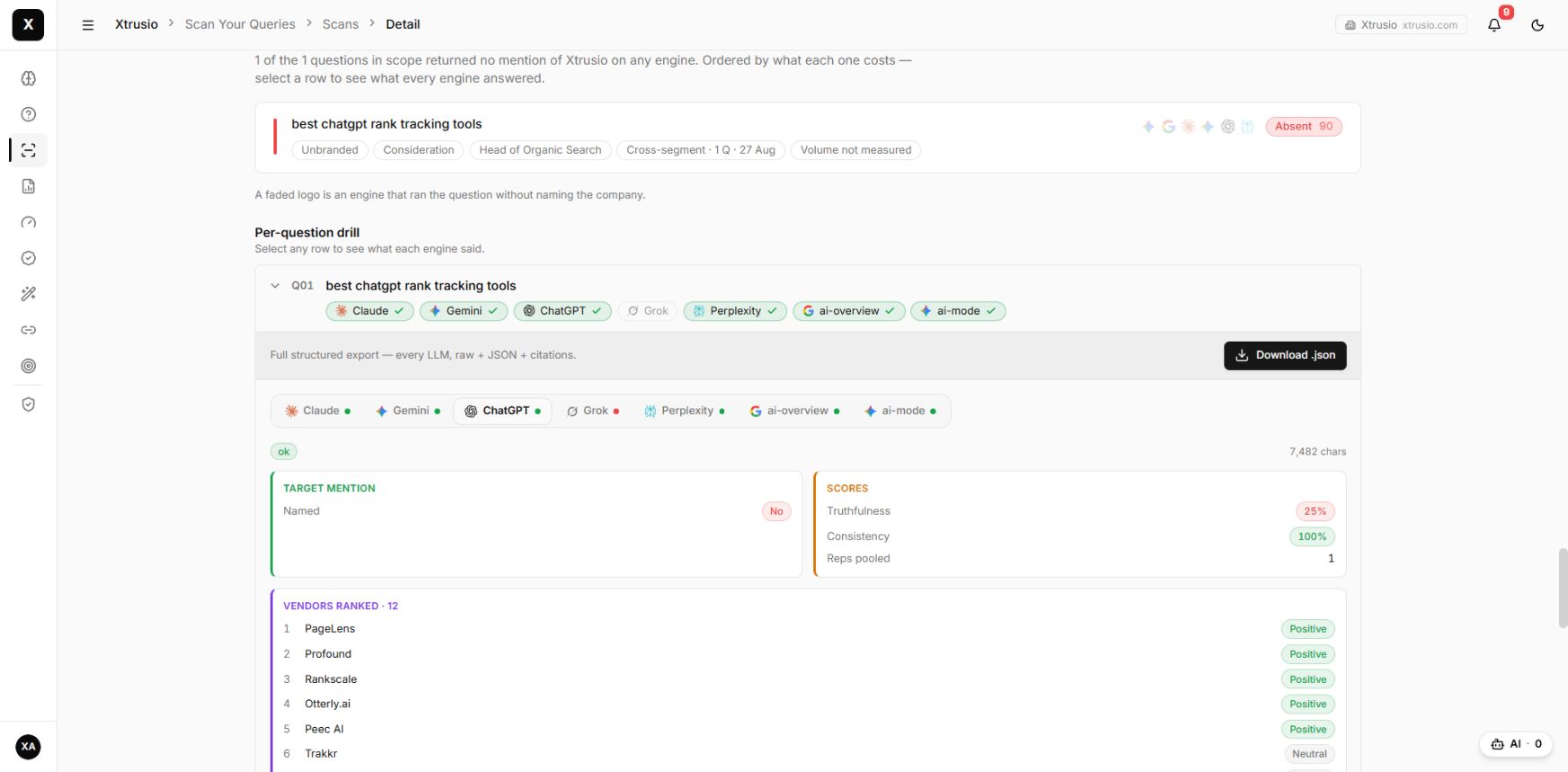
Task: Click the faded Google logo in the absent row
Action: click(x=1168, y=127)
